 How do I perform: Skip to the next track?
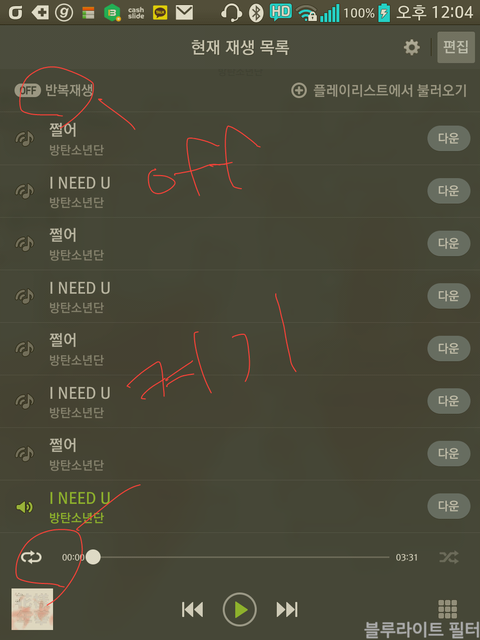[287, 609]
